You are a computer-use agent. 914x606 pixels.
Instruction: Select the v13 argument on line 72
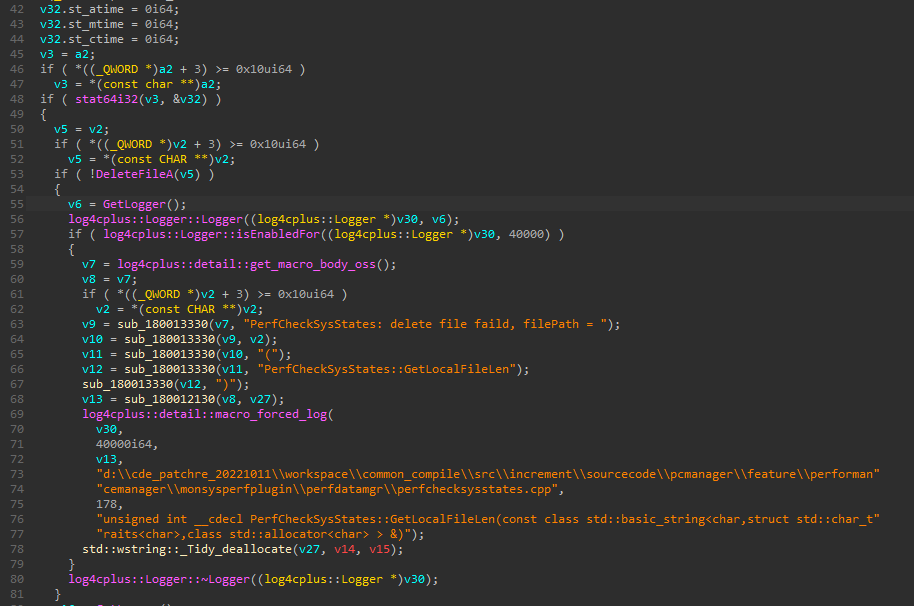(106, 460)
